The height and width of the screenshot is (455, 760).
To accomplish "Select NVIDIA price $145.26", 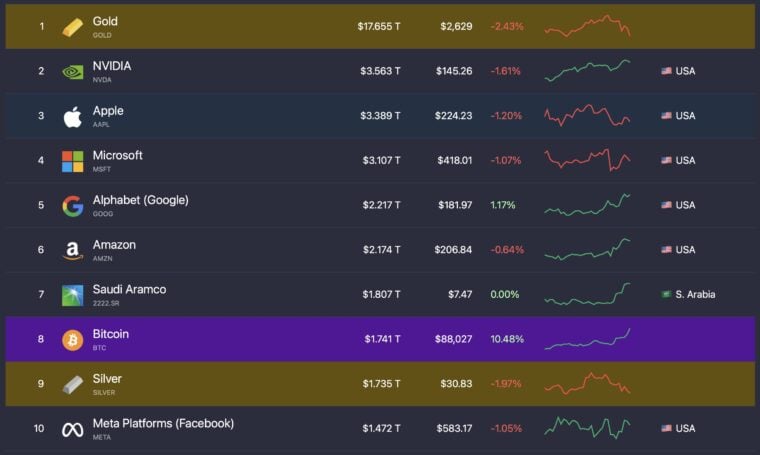I will pos(454,71).
